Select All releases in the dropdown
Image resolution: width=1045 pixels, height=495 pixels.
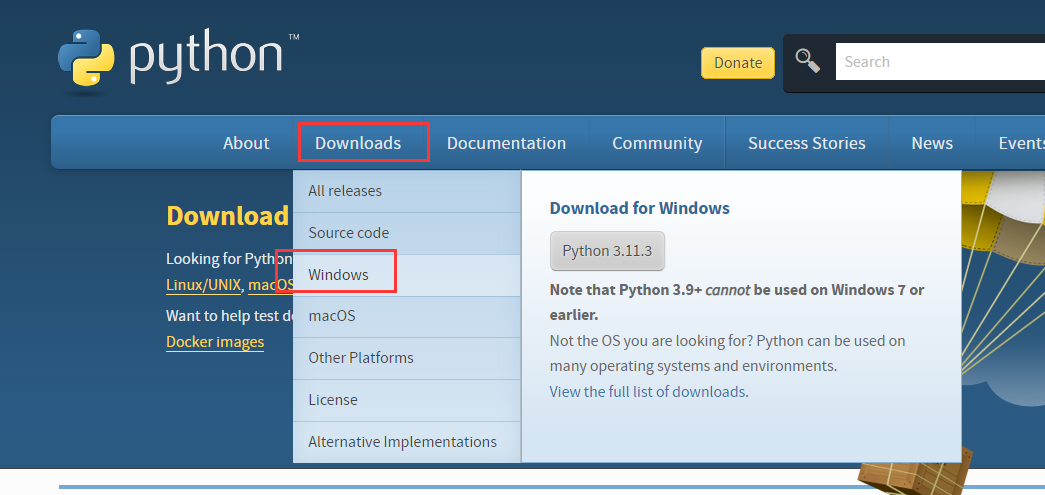point(407,191)
